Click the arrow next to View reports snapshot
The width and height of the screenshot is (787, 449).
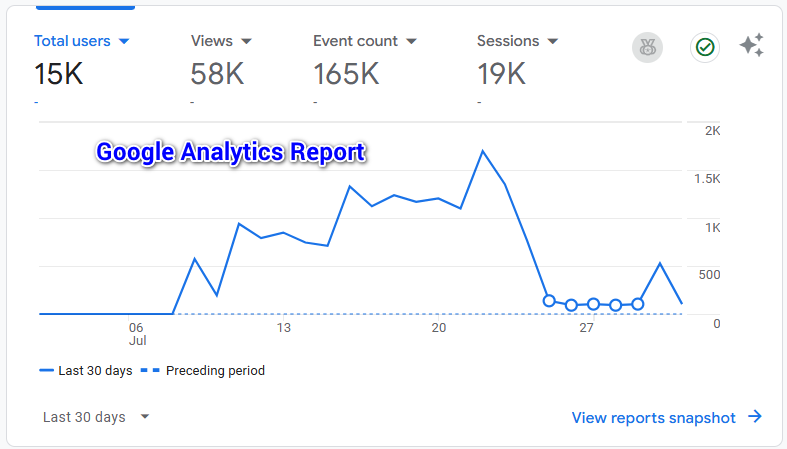point(755,417)
